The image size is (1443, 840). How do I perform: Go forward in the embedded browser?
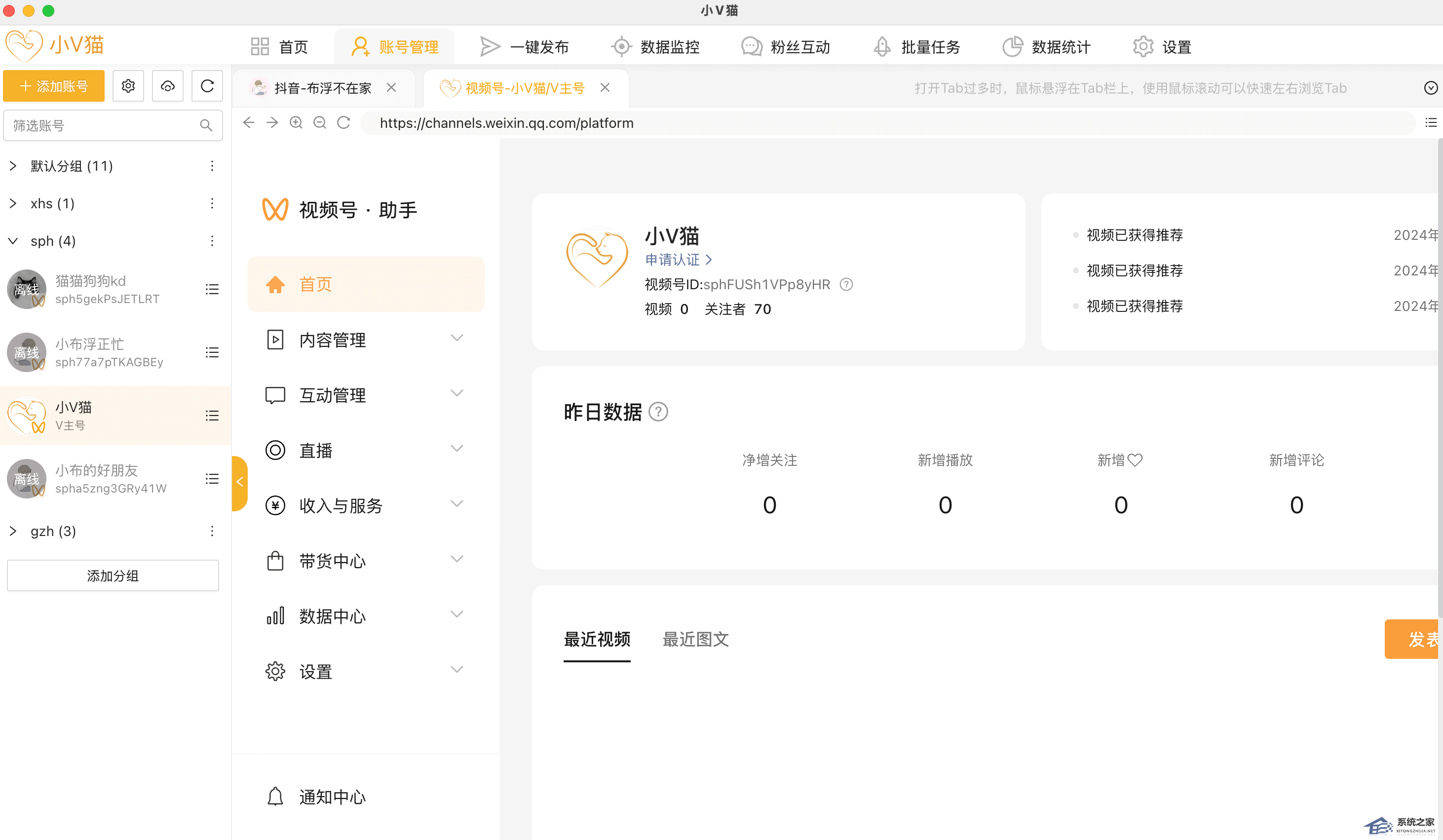point(272,122)
